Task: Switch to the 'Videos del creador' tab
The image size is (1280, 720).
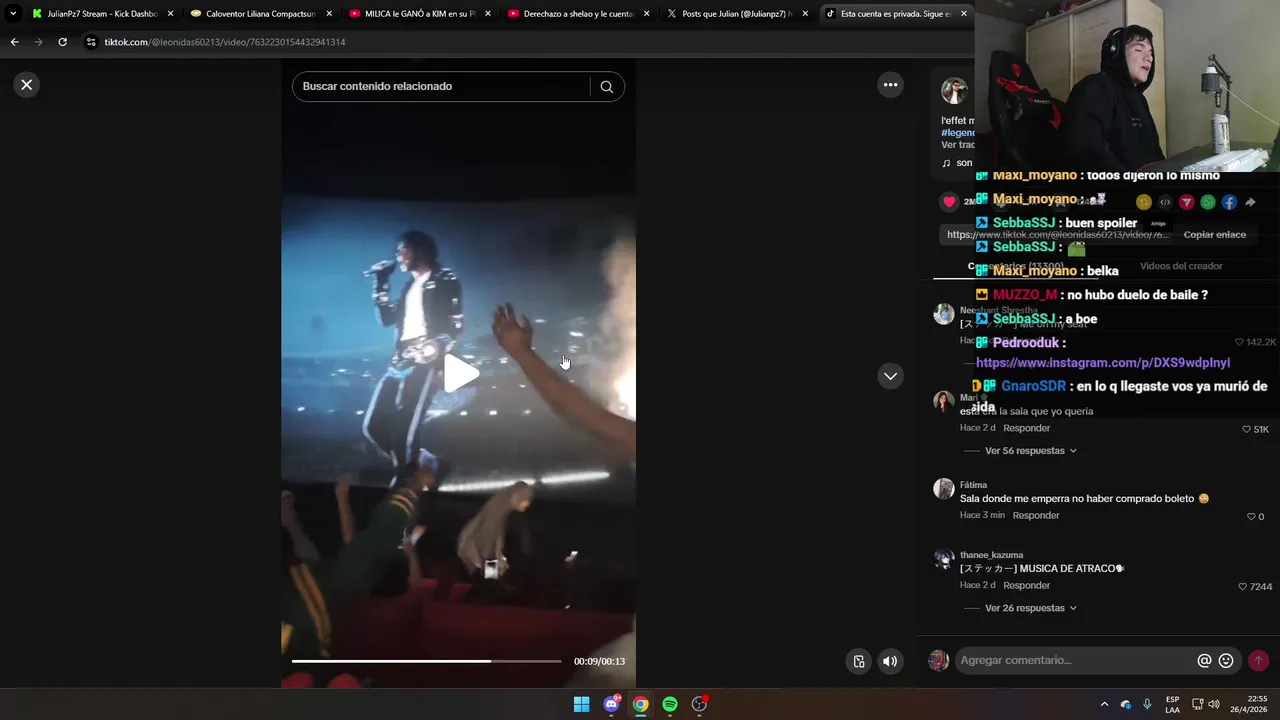Action: click(x=1181, y=266)
